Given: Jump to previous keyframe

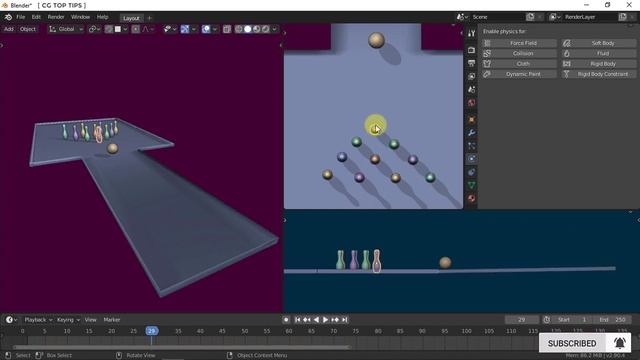Looking at the screenshot, I should [x=307, y=320].
